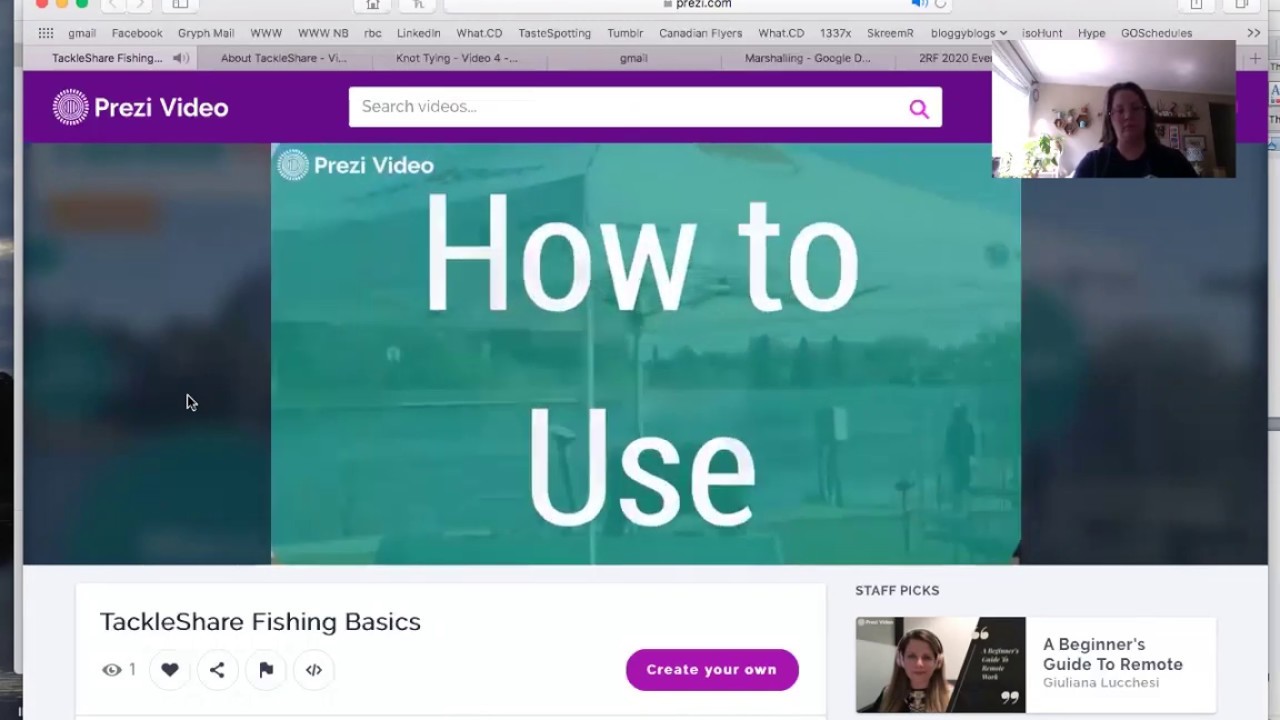Open the rbc bookmark
The width and height of the screenshot is (1280, 720).
[373, 33]
